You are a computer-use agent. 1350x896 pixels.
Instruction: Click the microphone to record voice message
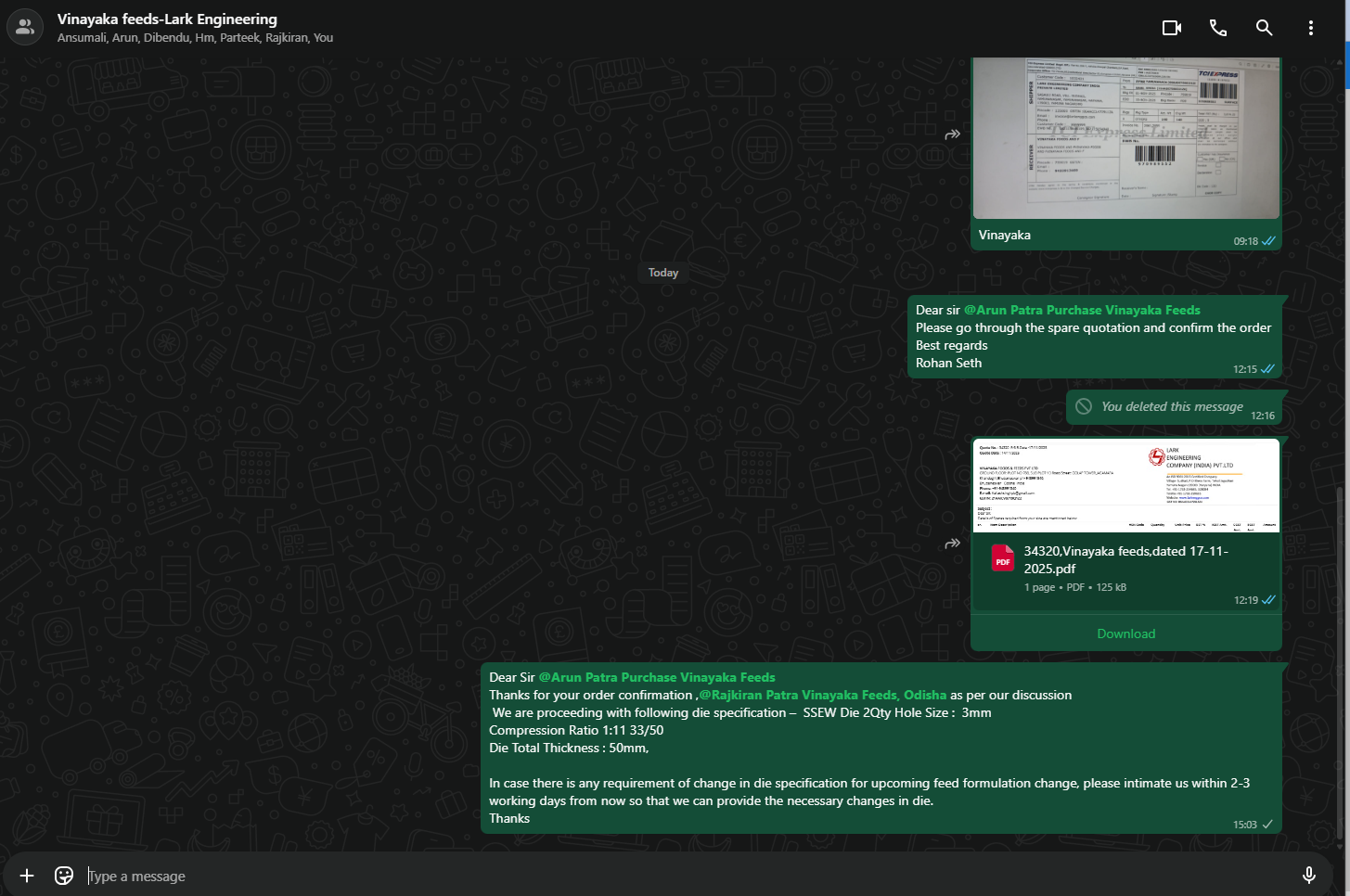(1308, 875)
